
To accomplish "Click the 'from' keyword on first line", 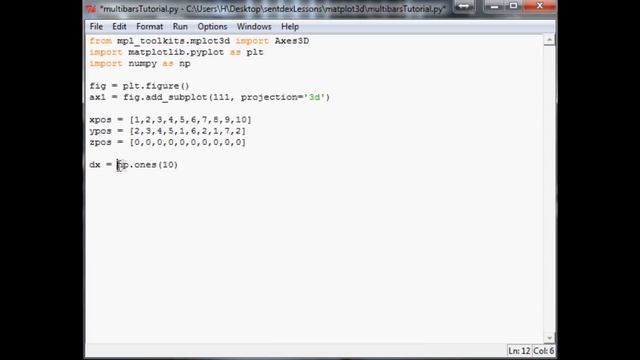I will [100, 41].
